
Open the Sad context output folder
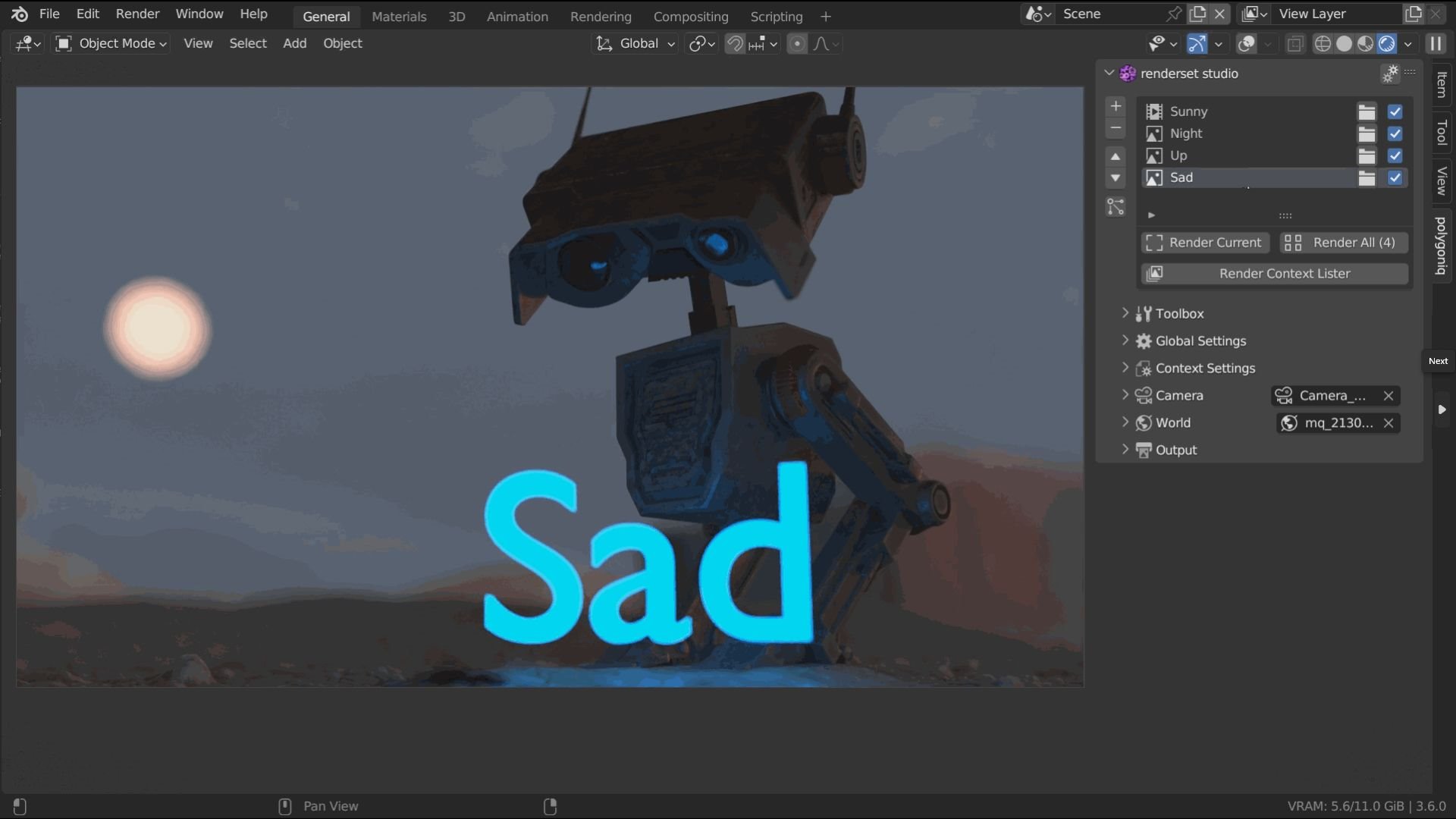(x=1367, y=177)
